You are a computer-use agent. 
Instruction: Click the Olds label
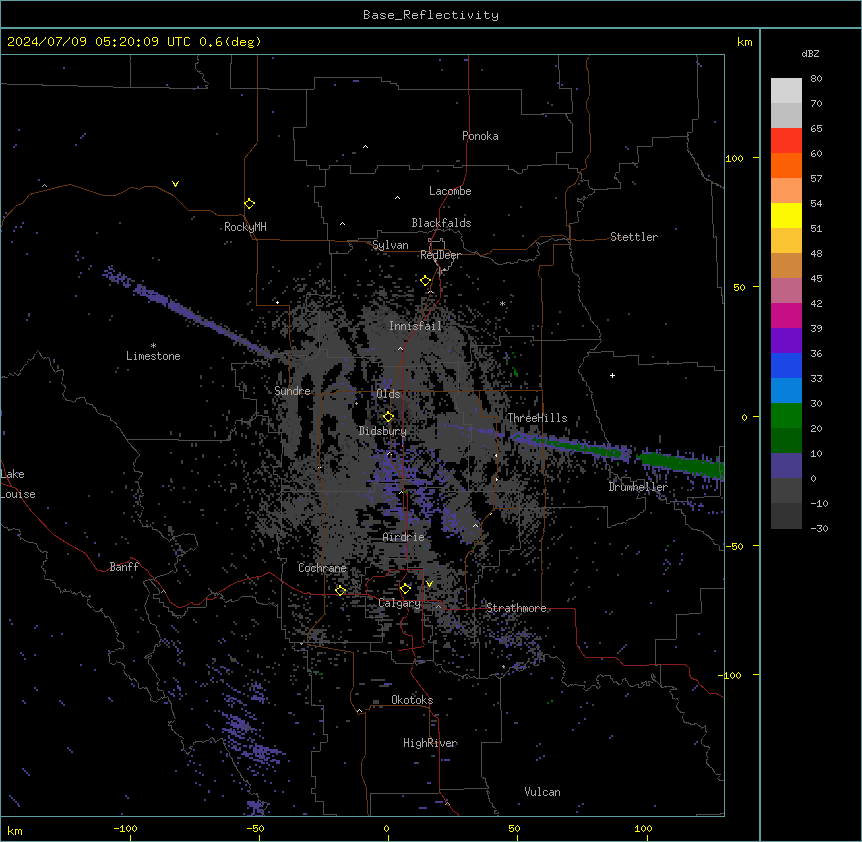click(388, 394)
